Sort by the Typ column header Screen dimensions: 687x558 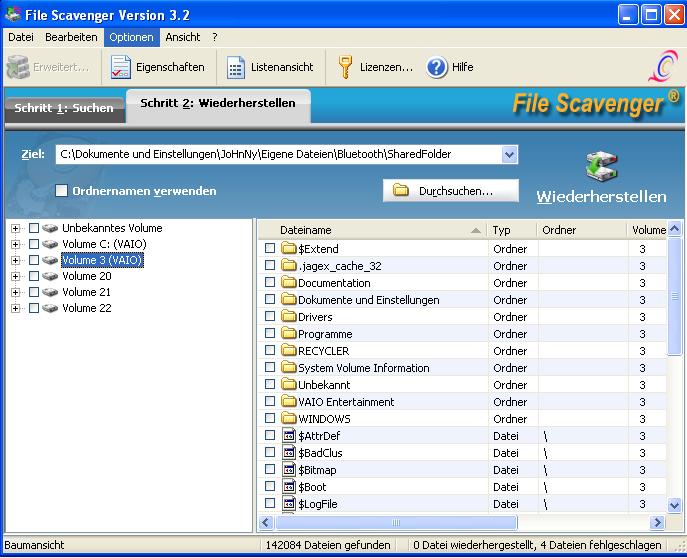click(x=512, y=230)
